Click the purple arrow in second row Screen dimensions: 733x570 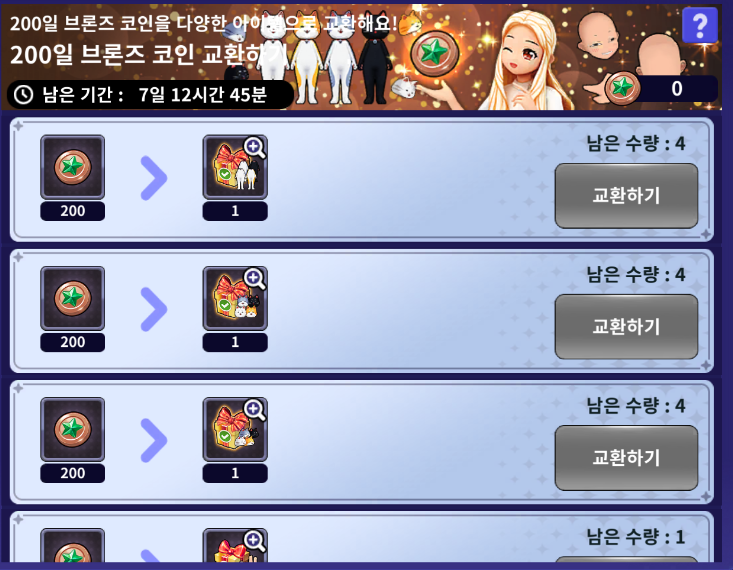point(154,309)
